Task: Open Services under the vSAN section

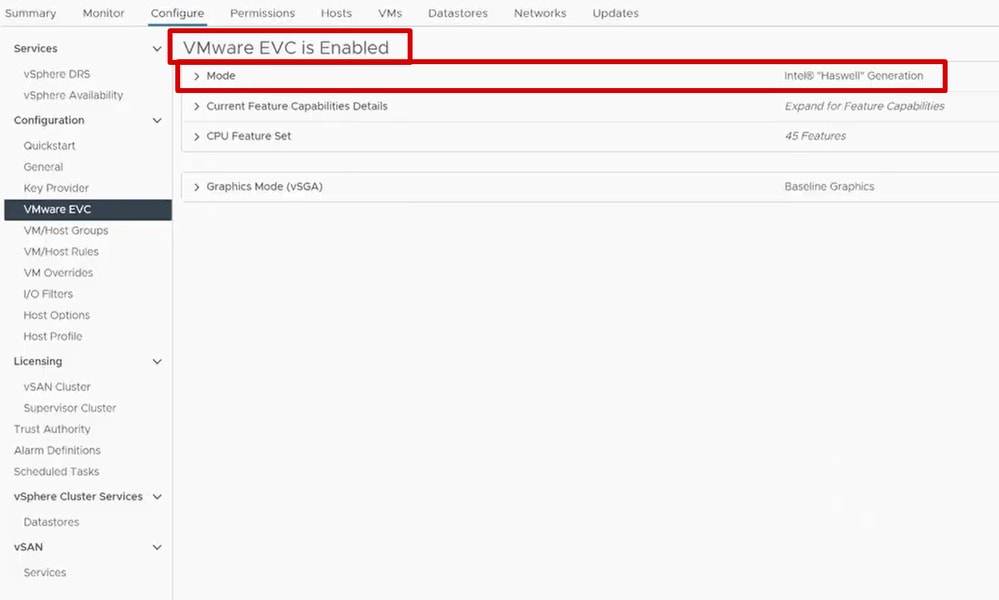Action: [45, 573]
